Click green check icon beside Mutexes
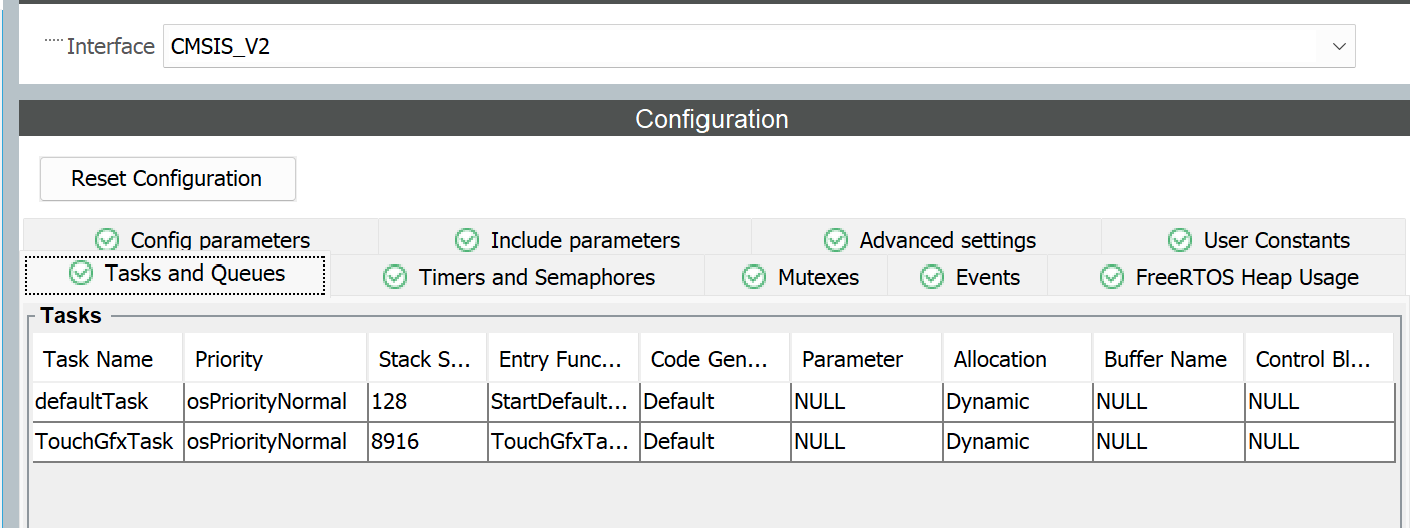The width and height of the screenshot is (1410, 528). pos(755,277)
